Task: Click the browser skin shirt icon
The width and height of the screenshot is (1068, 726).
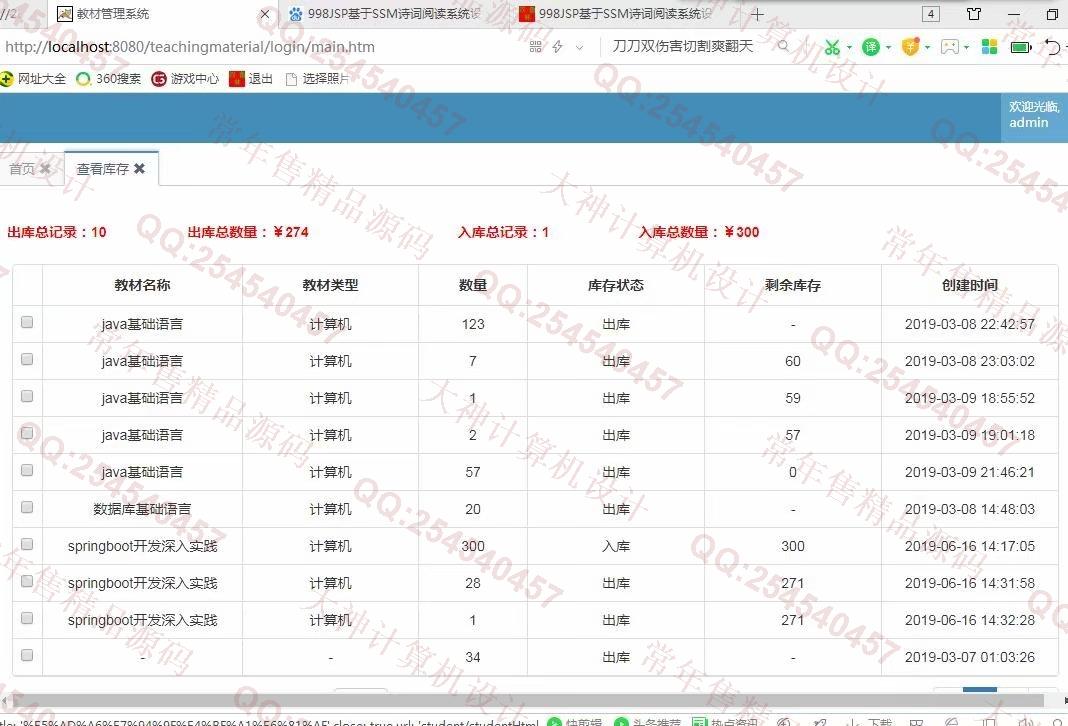Action: tap(974, 14)
